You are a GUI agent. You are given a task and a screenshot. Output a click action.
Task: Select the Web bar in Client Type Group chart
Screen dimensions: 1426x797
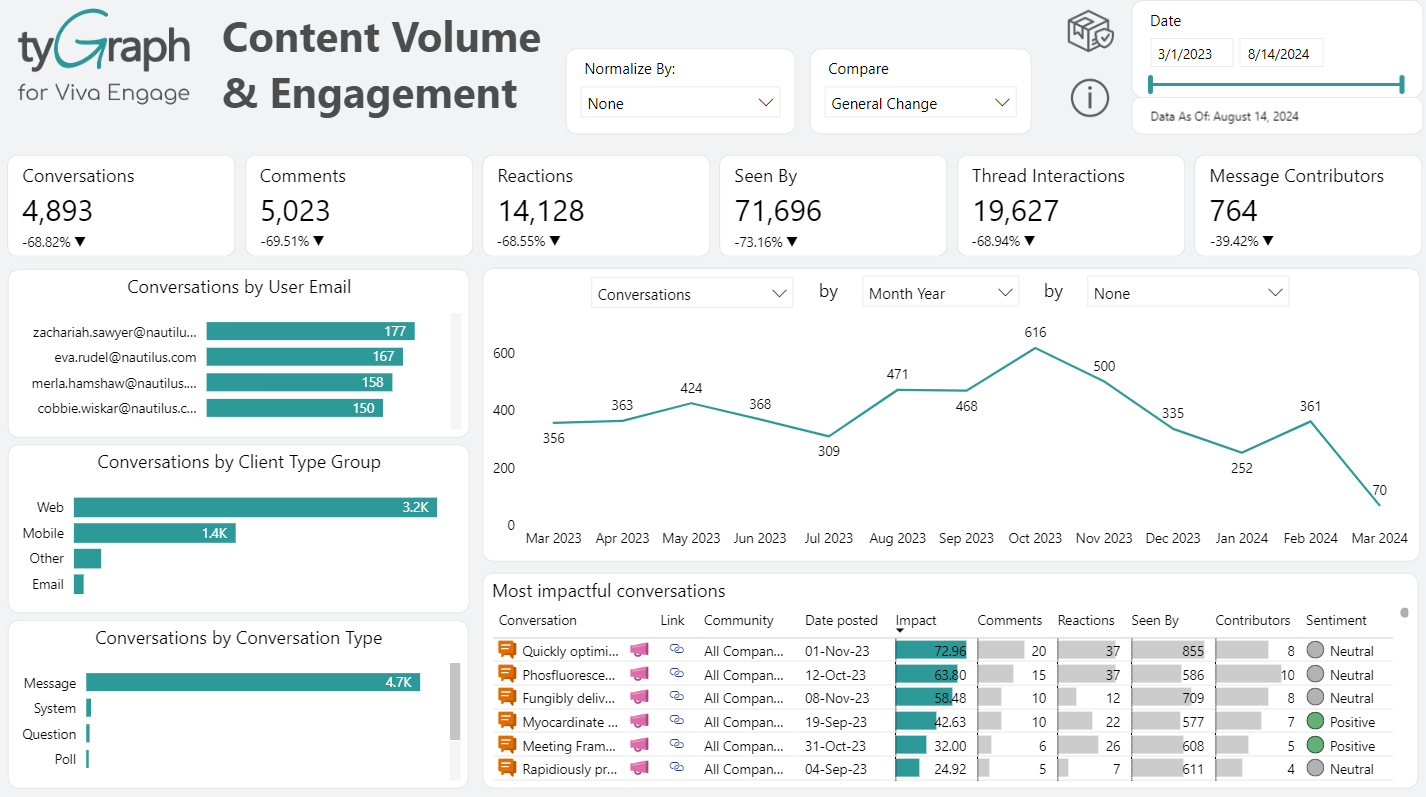255,507
